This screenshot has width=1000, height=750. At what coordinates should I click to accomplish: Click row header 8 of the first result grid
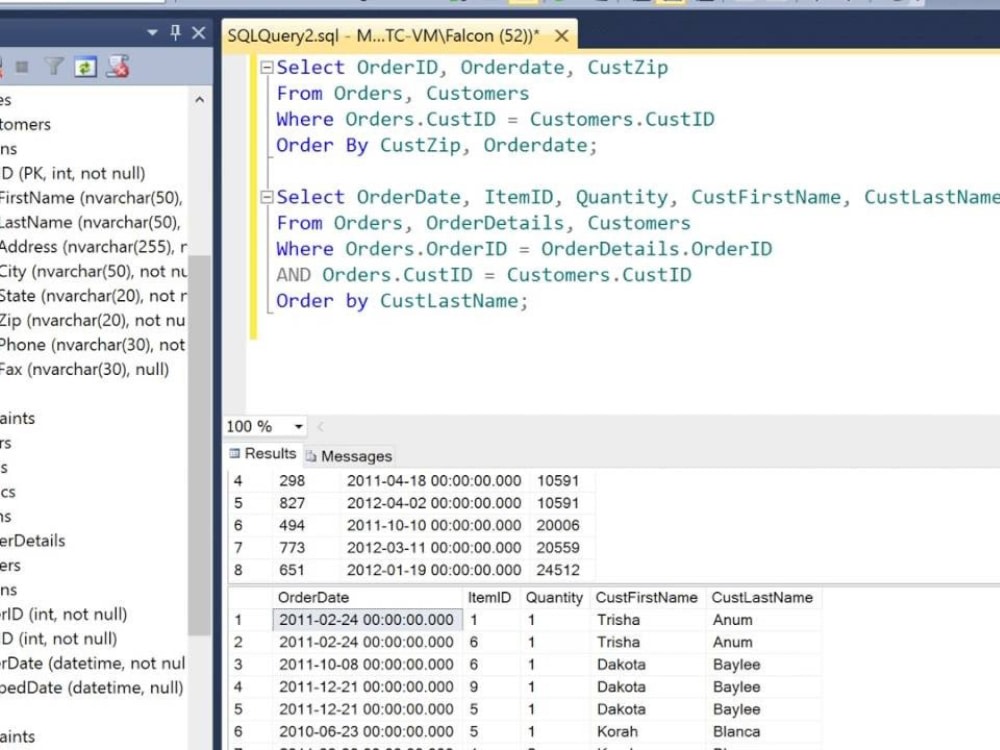(250, 570)
